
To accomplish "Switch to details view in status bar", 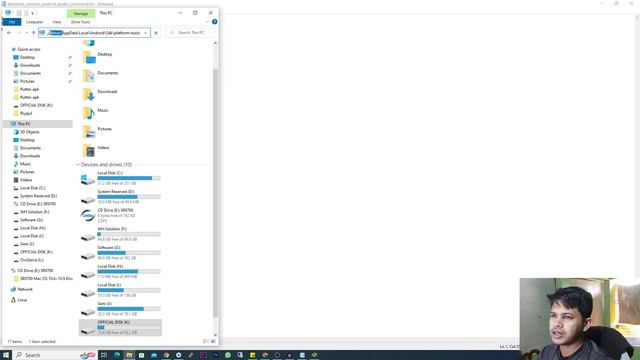I will pos(206,341).
